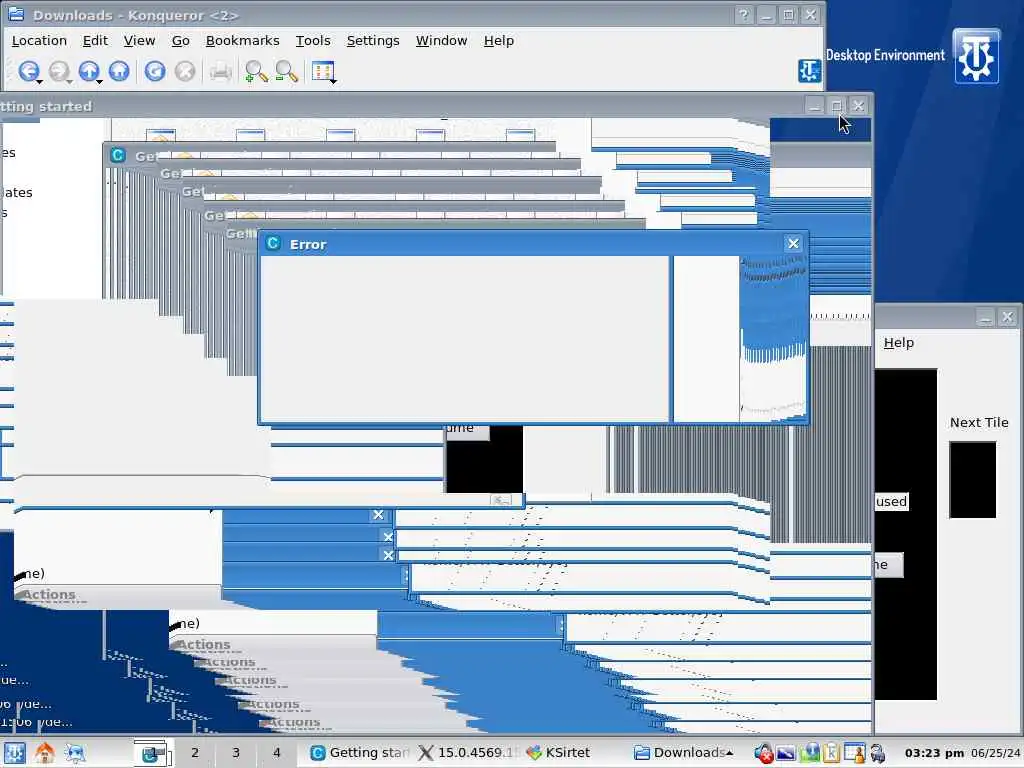Select the current desktop 1 pager thumbnail
The height and width of the screenshot is (768, 1024).
[x=153, y=752]
